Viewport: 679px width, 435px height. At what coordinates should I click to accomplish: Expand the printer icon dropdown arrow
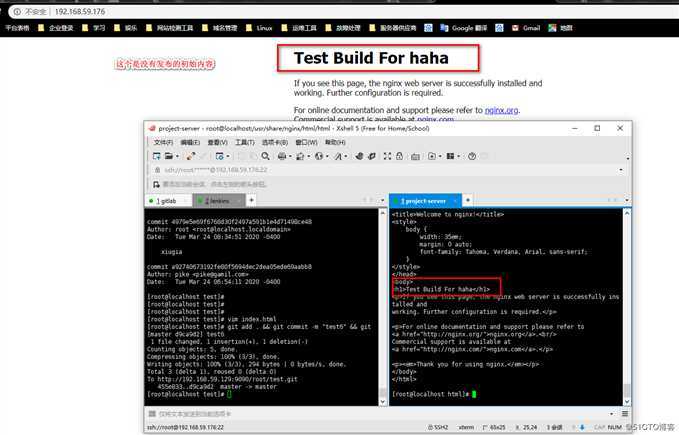pos(290,157)
